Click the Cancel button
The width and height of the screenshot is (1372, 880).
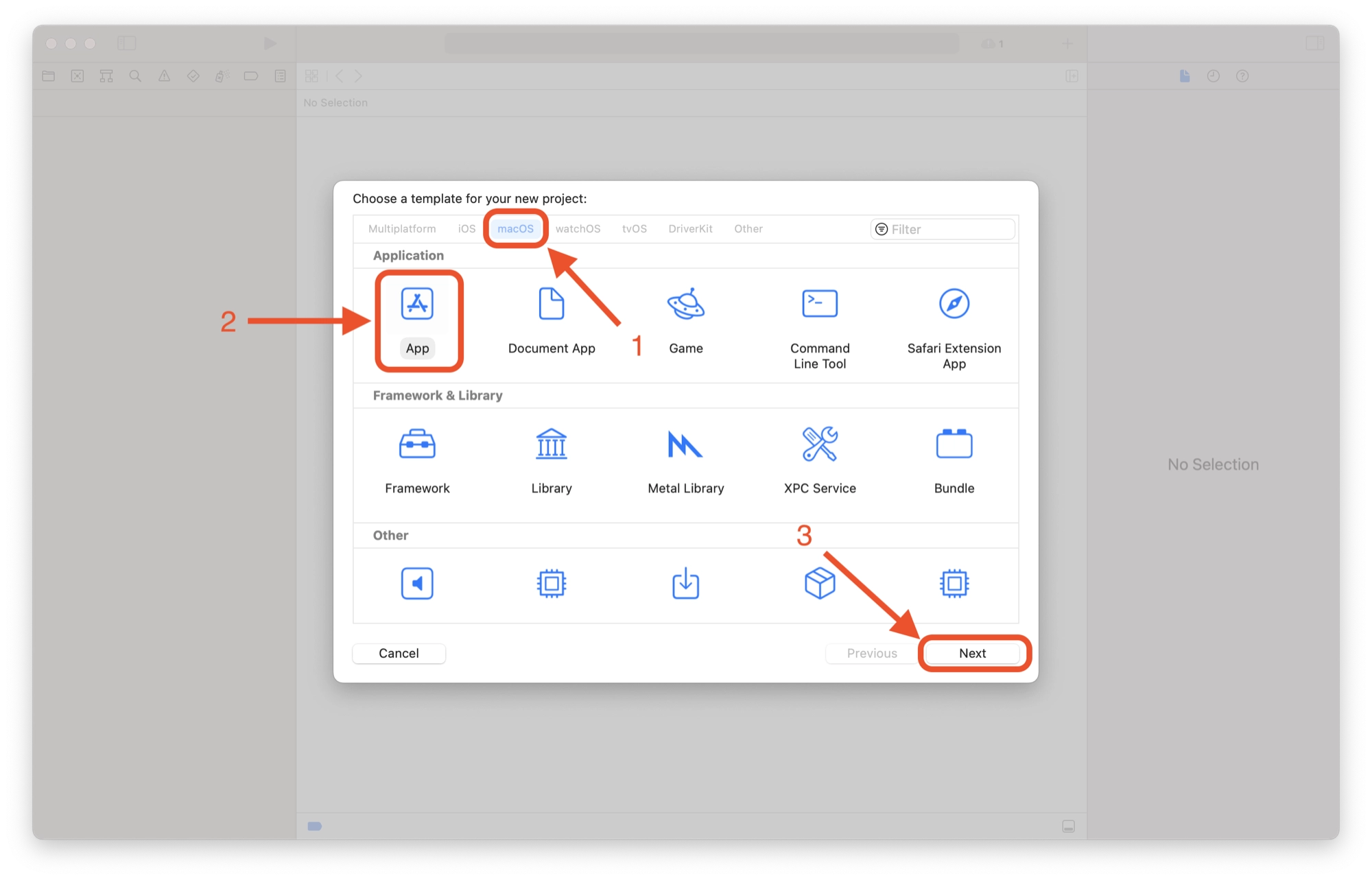pyautogui.click(x=399, y=653)
